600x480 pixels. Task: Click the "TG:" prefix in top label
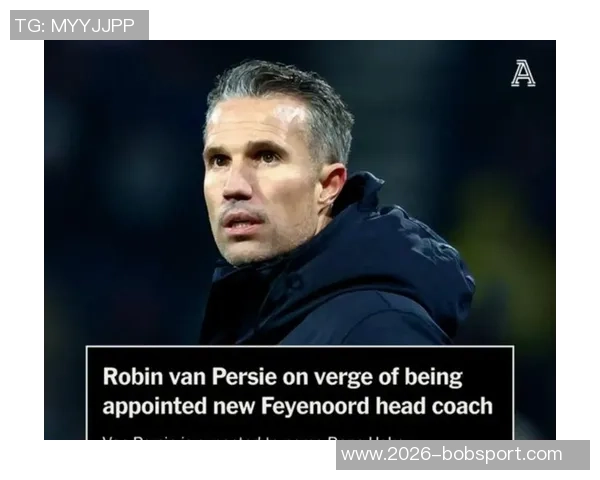[x=30, y=26]
